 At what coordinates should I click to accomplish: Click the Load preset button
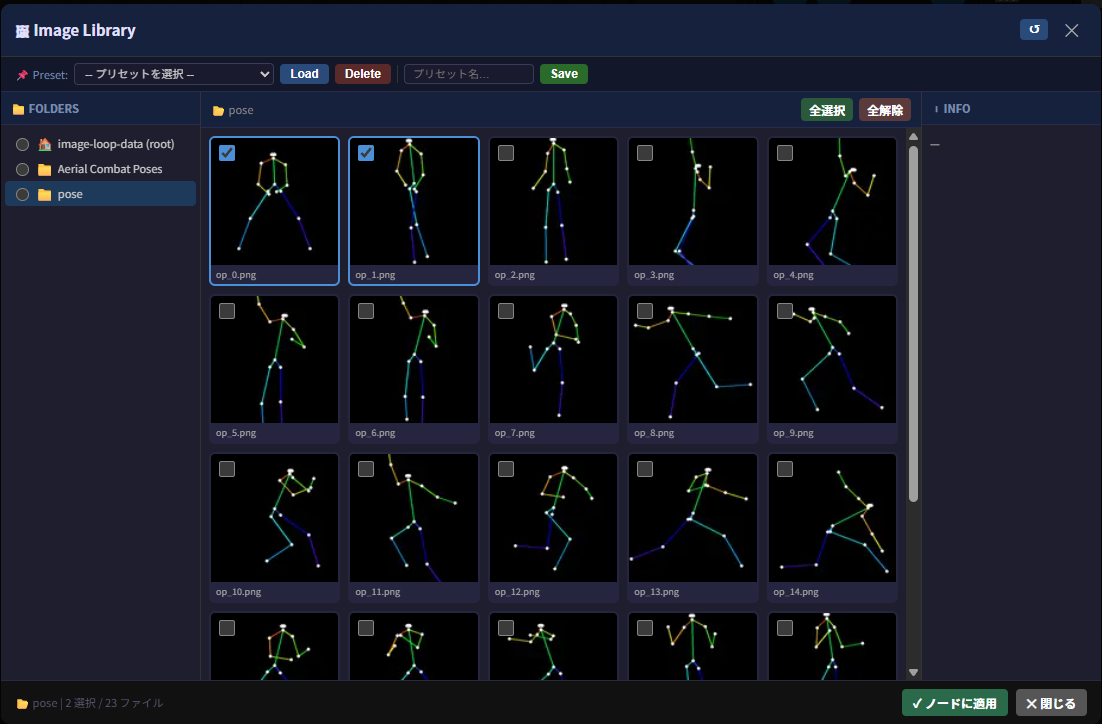click(304, 74)
